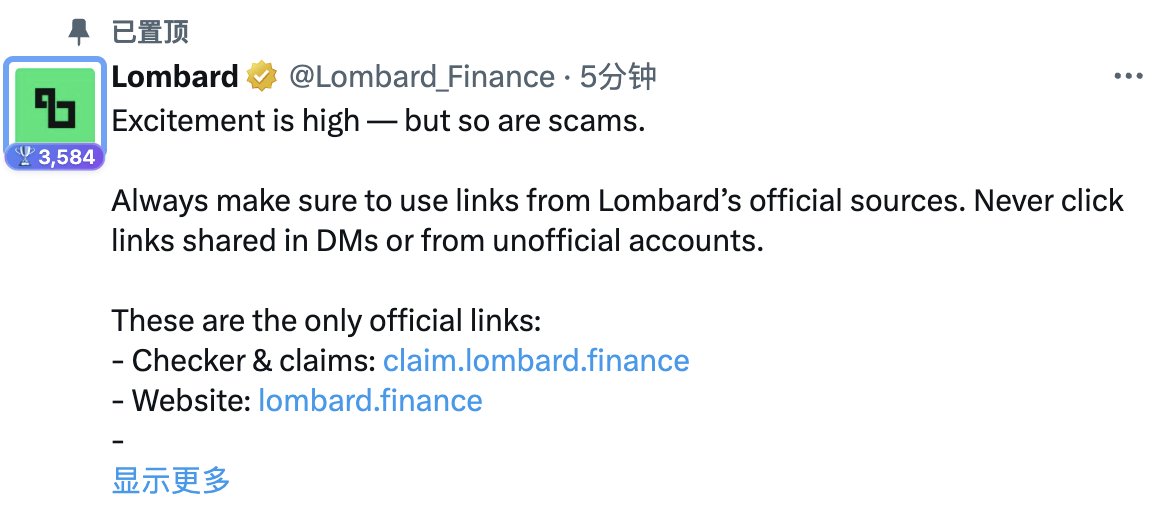
Task: Click the pushpin icon above the tweet
Action: pos(78,32)
